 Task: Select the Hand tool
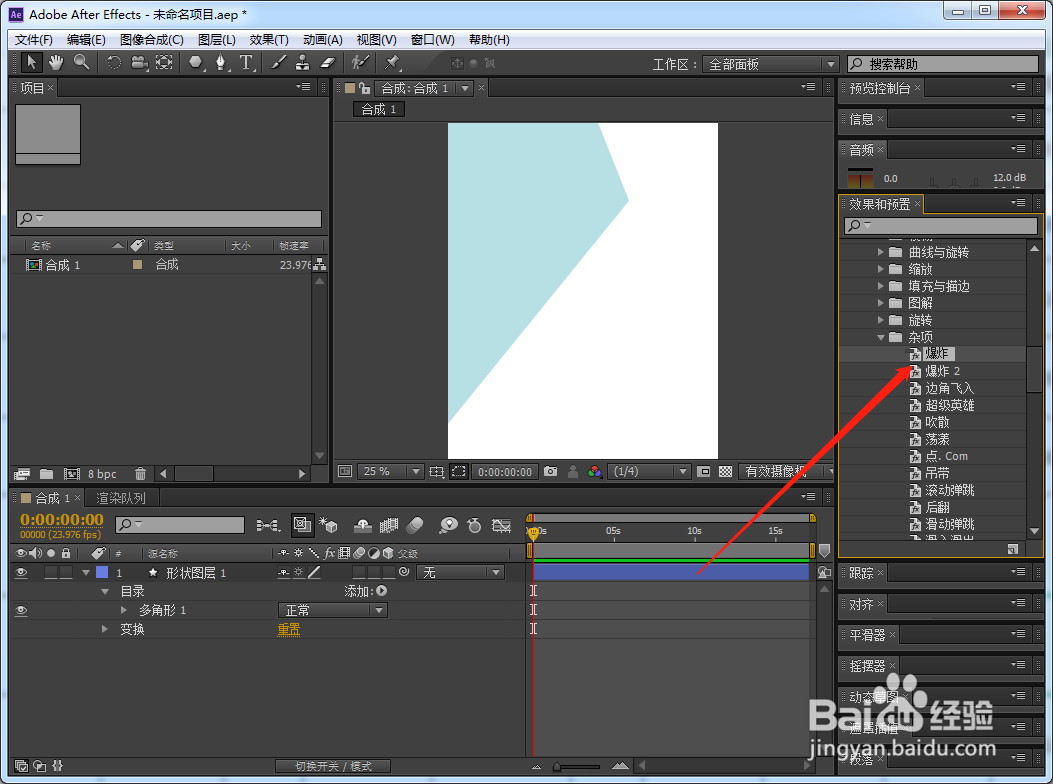click(56, 63)
